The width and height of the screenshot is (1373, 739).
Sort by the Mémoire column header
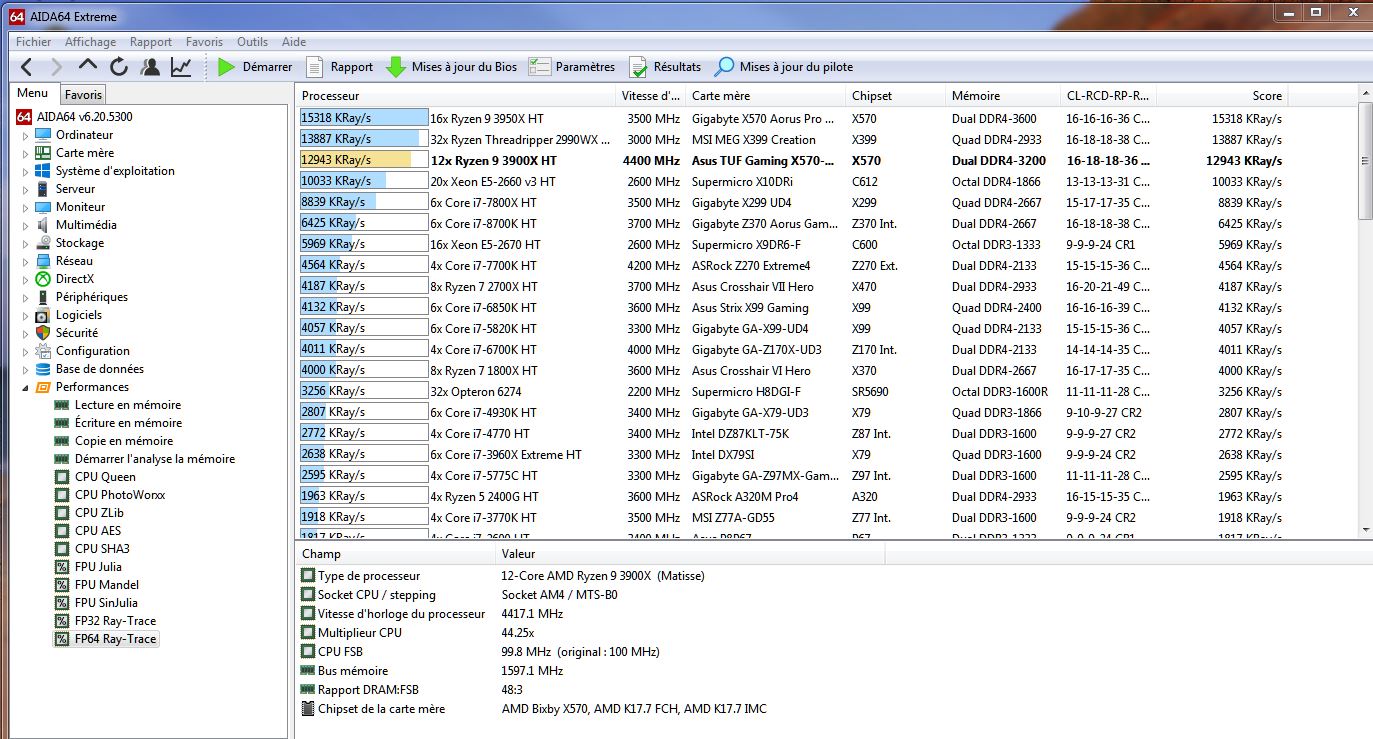pos(1003,96)
